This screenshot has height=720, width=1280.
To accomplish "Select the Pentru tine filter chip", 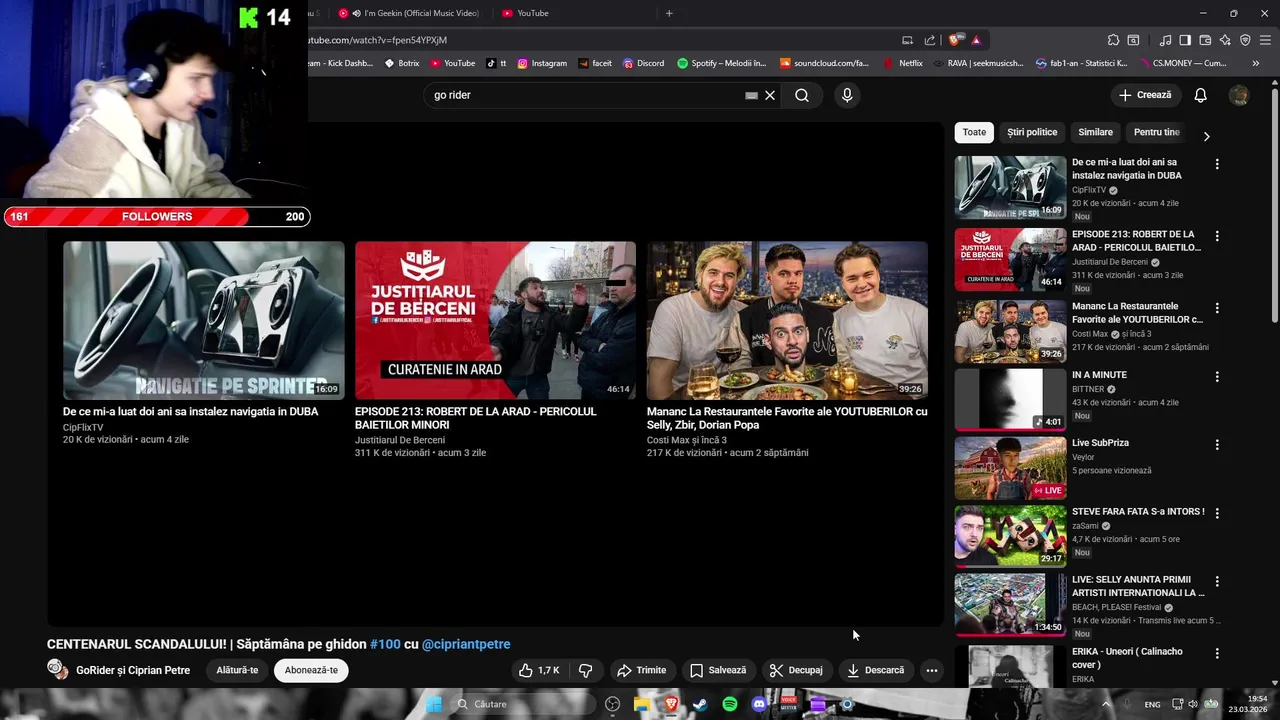I will [x=1157, y=132].
